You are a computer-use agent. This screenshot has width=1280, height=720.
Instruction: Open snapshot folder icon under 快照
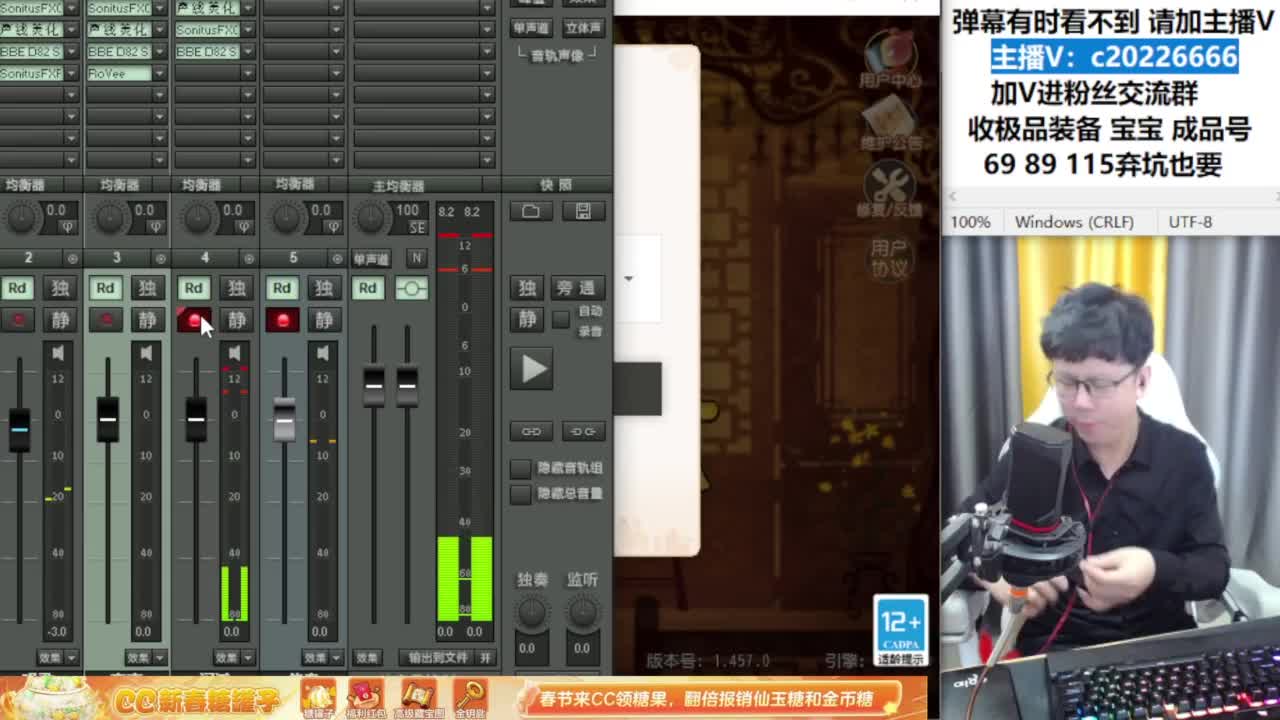tap(531, 211)
